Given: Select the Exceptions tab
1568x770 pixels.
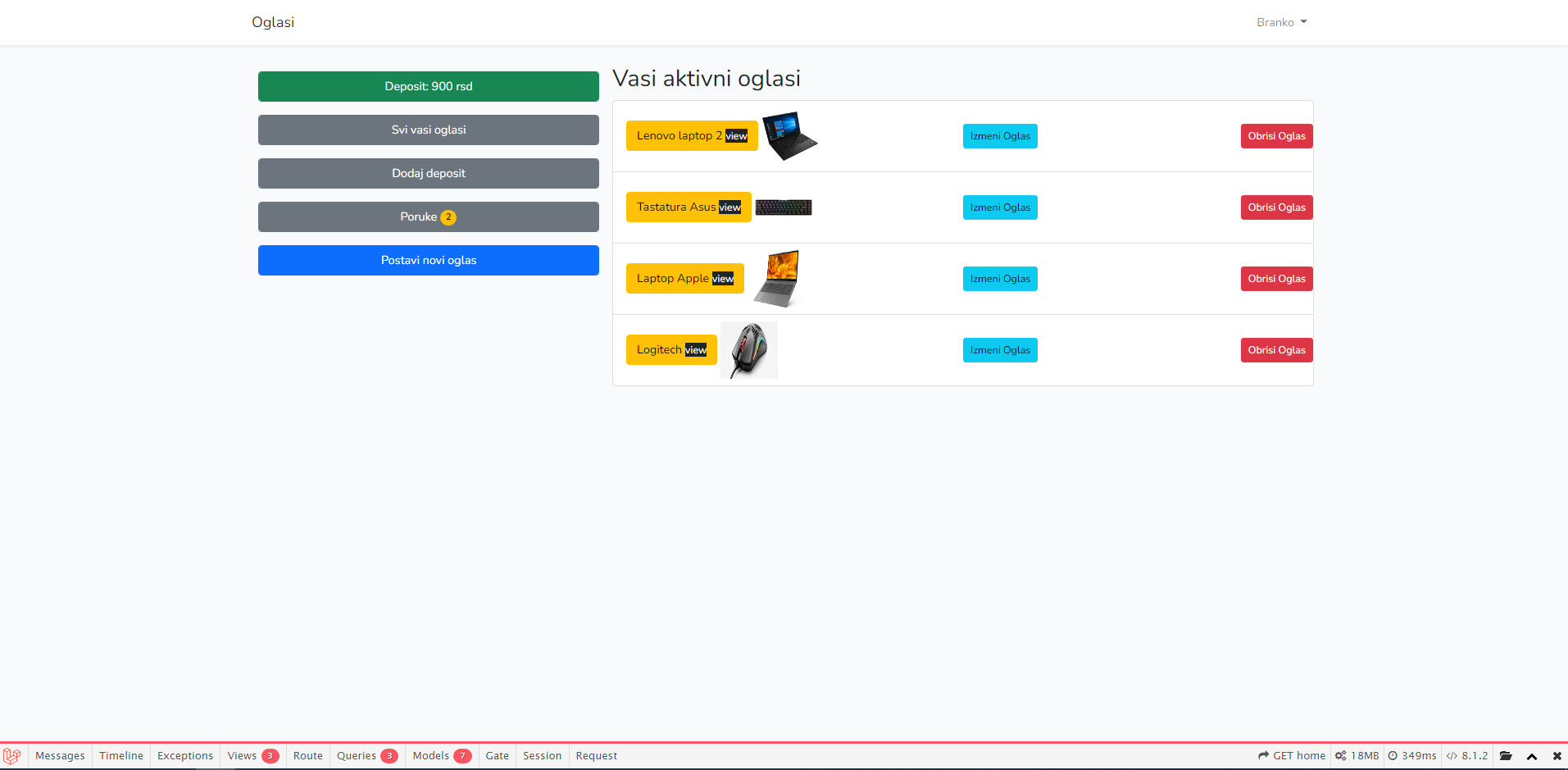Looking at the screenshot, I should click(x=184, y=755).
